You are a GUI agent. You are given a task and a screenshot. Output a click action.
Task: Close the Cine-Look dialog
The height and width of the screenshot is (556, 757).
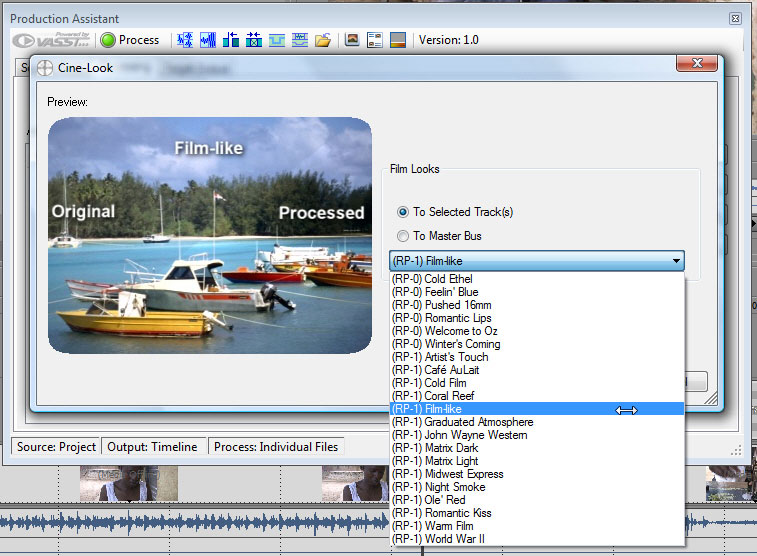pyautogui.click(x=695, y=64)
